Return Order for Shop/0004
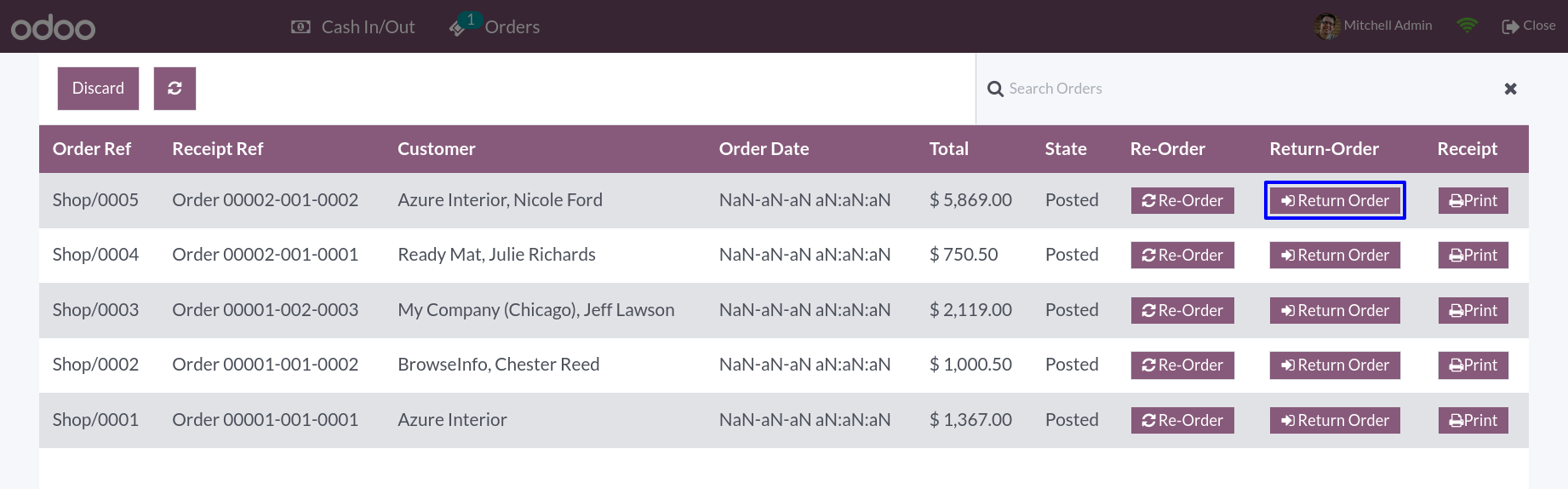This screenshot has height=489, width=1568. [1335, 255]
